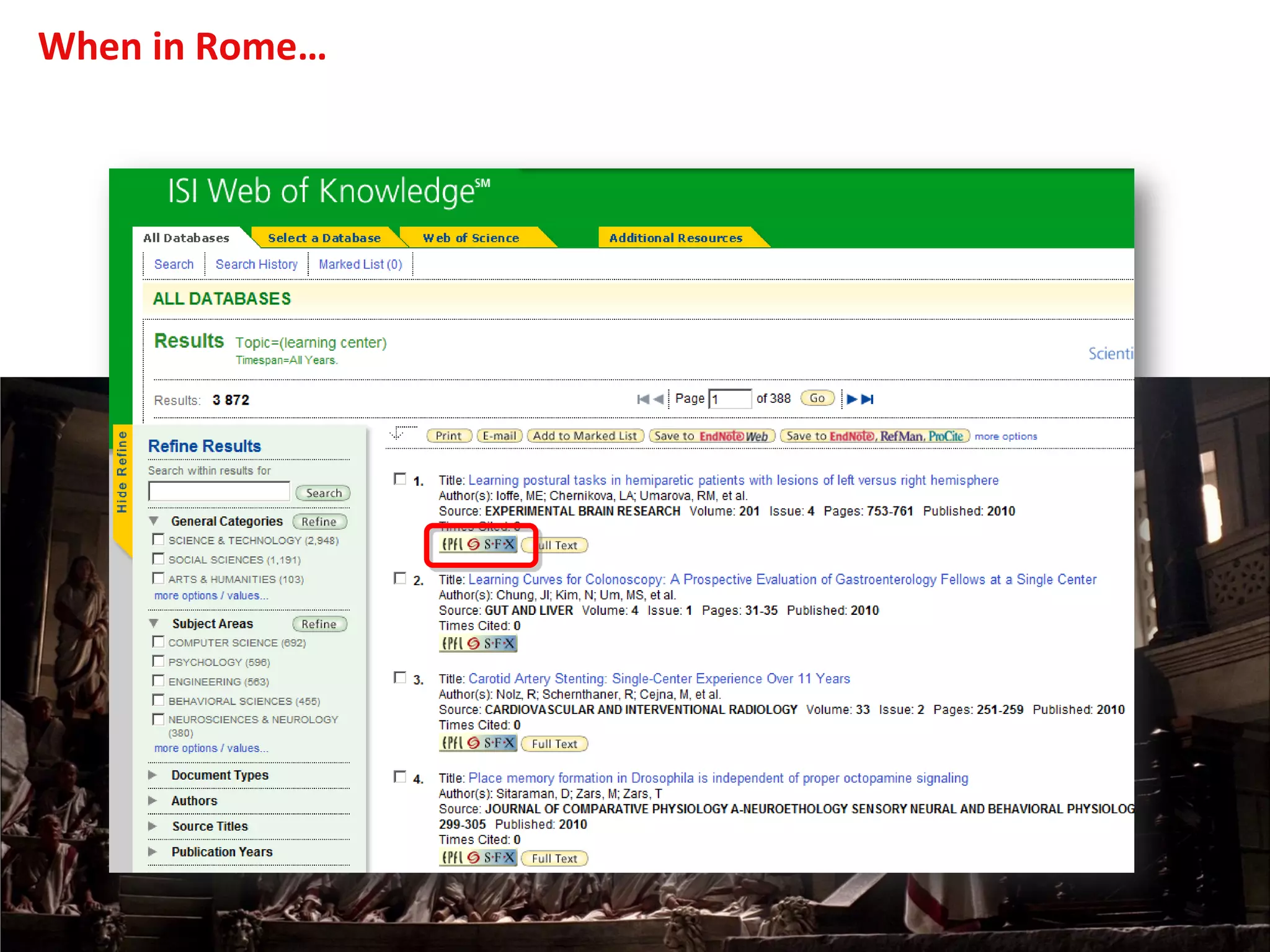This screenshot has height=952, width=1270.
Task: Click EPFL SFX icon for result 4
Action: click(478, 857)
